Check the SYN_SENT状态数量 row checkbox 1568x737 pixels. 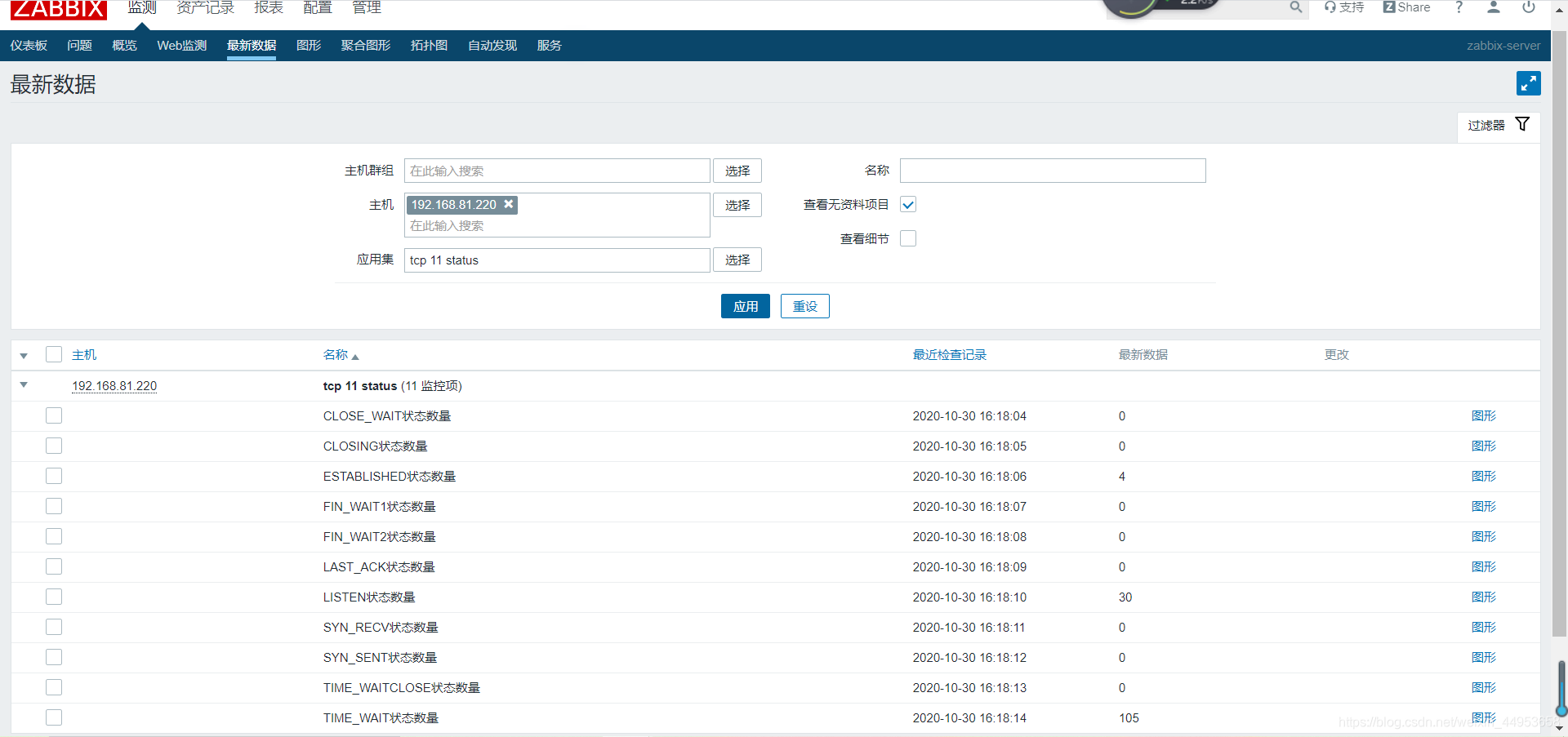[54, 657]
